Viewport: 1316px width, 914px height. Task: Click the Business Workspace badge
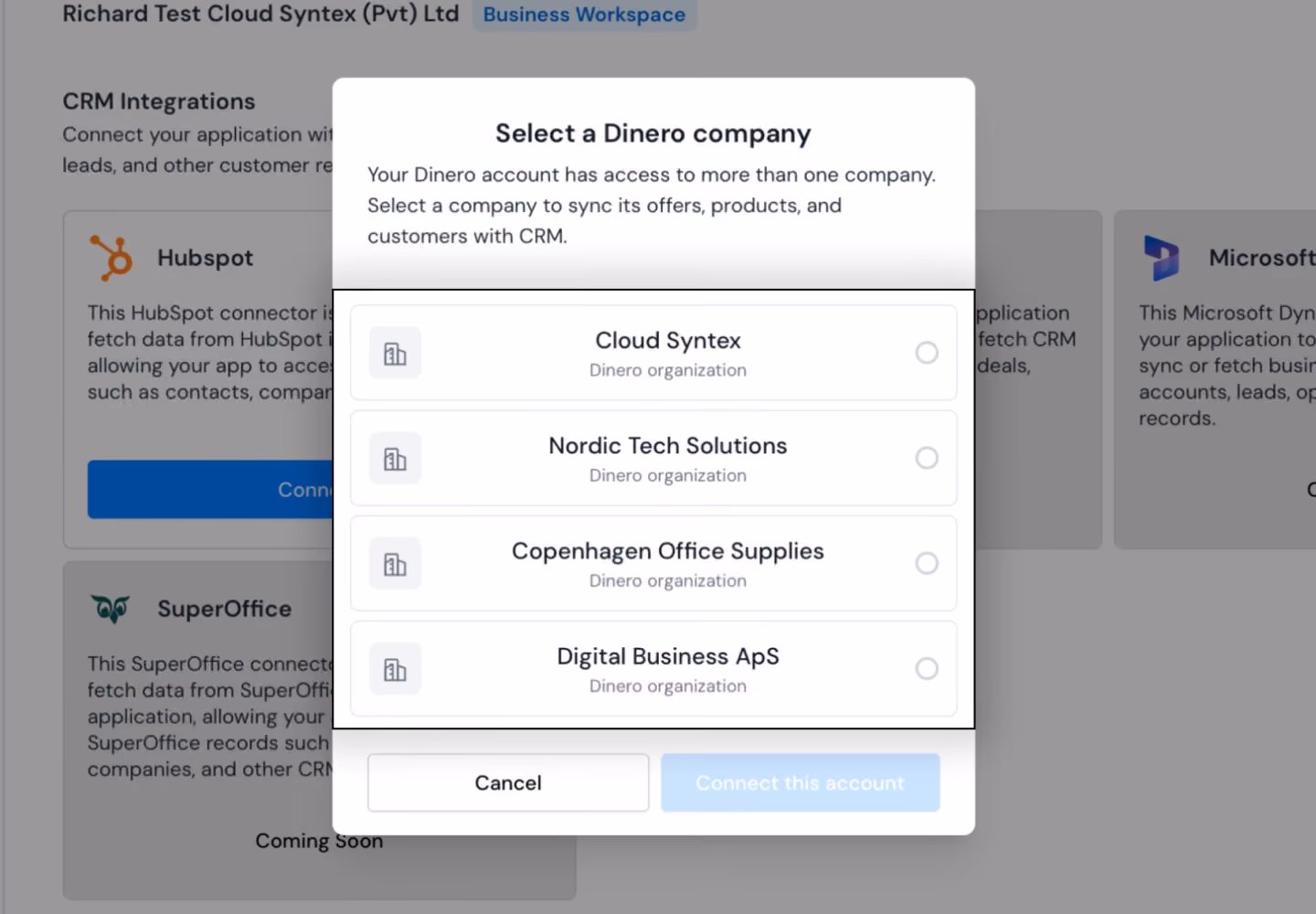584,15
